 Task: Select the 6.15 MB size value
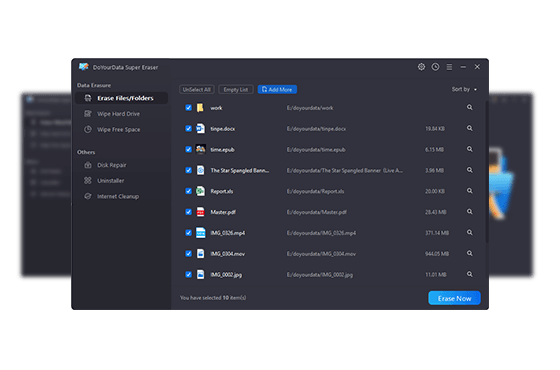pyautogui.click(x=434, y=150)
